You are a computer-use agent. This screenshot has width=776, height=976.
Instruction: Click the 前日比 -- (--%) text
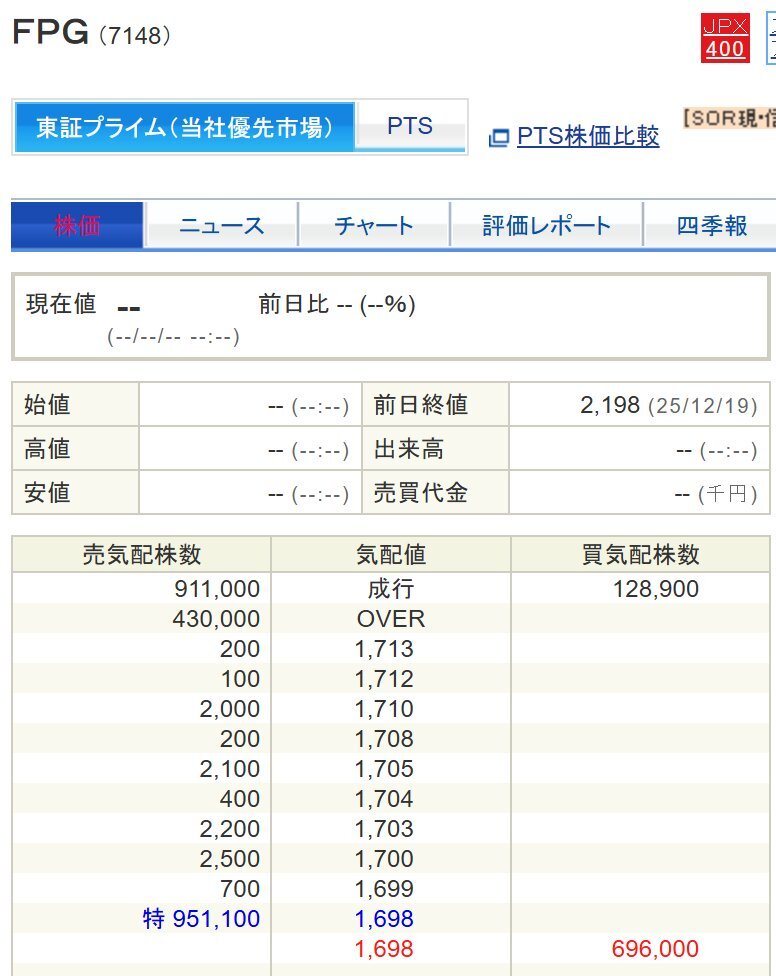(x=337, y=304)
